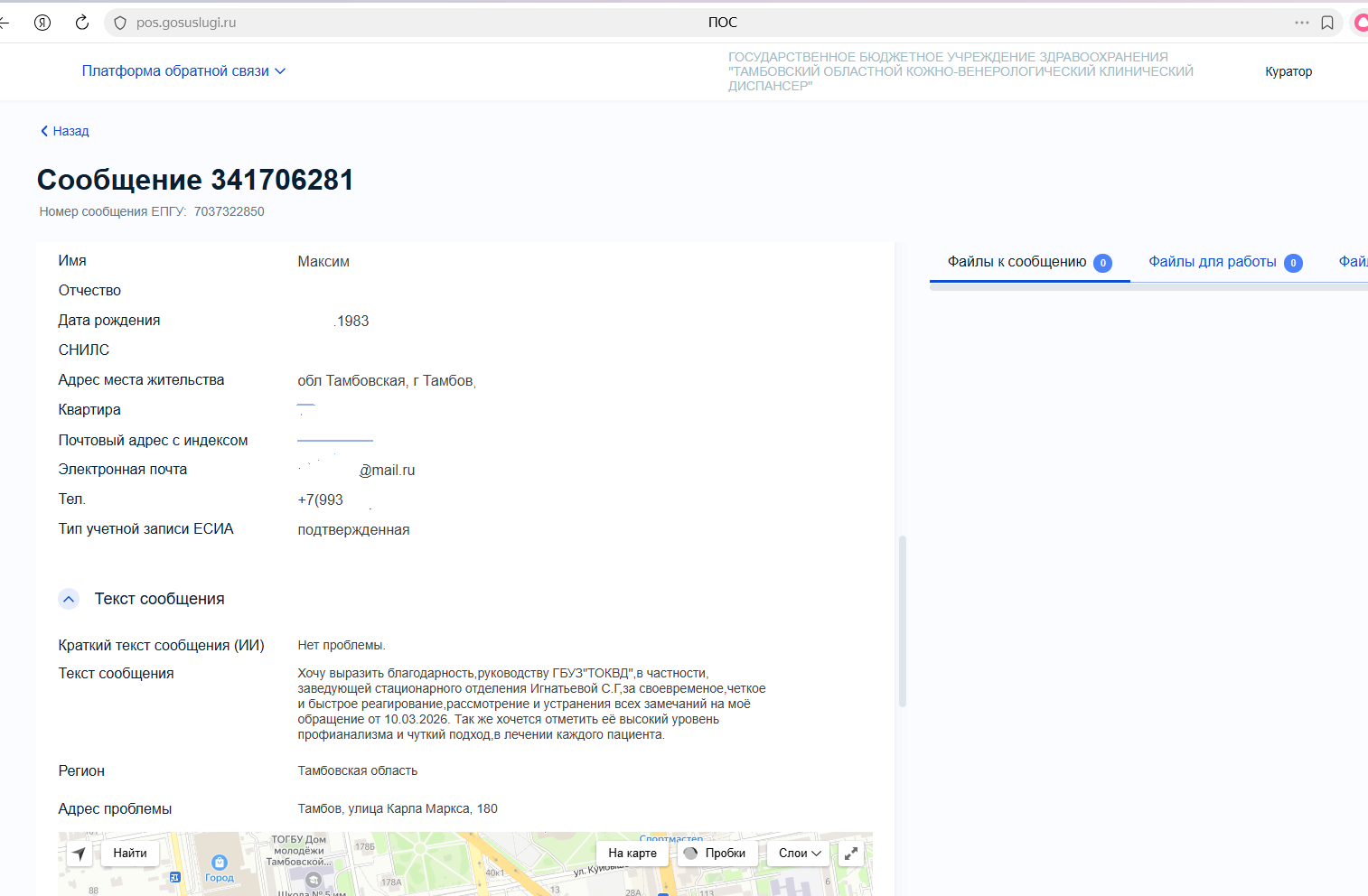Click the Город shopping marker on the map
This screenshot has height=896, width=1368.
click(219, 864)
